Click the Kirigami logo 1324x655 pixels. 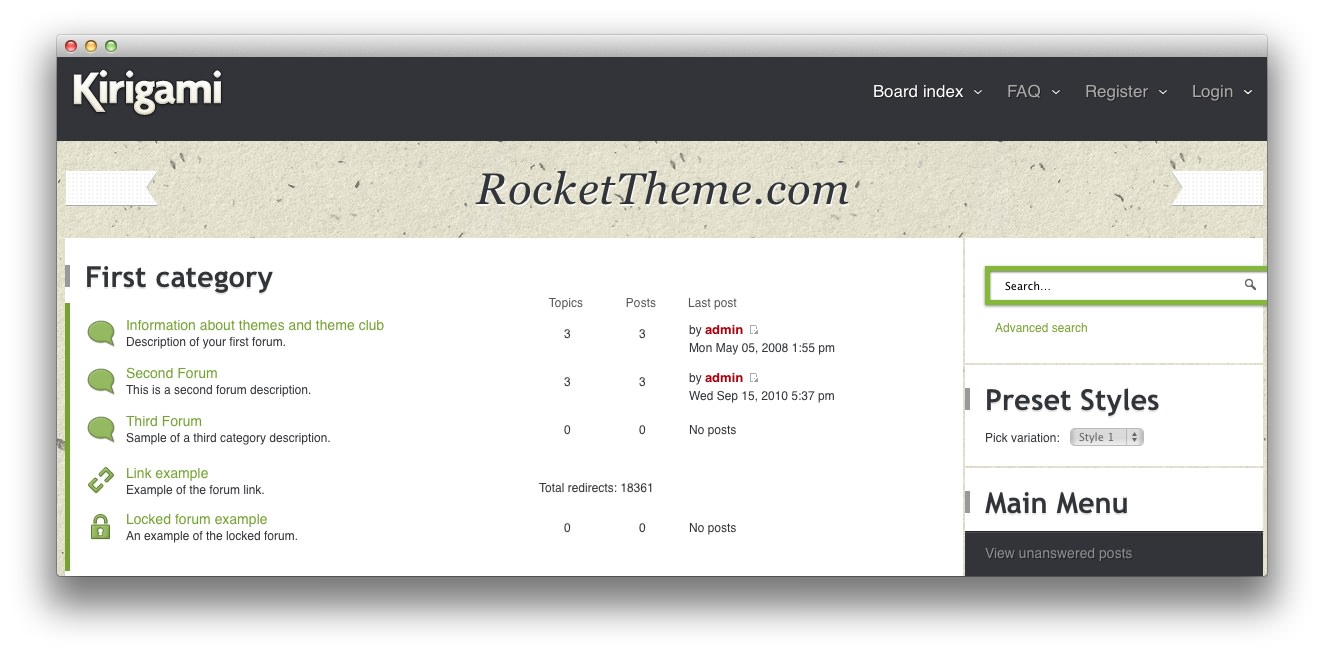[147, 92]
